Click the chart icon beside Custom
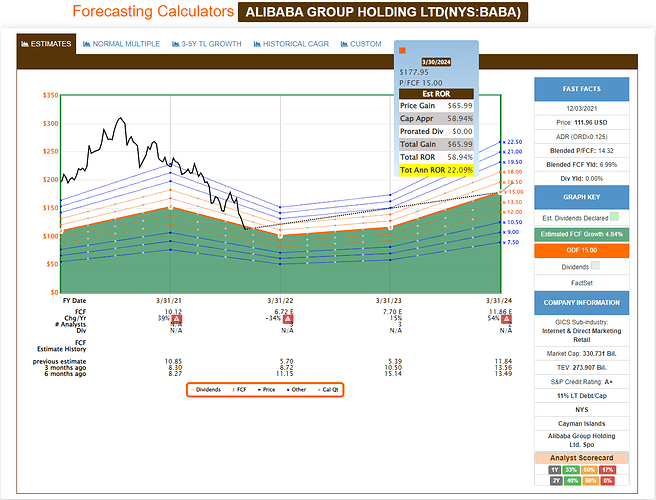This screenshot has width=656, height=500. click(x=344, y=44)
